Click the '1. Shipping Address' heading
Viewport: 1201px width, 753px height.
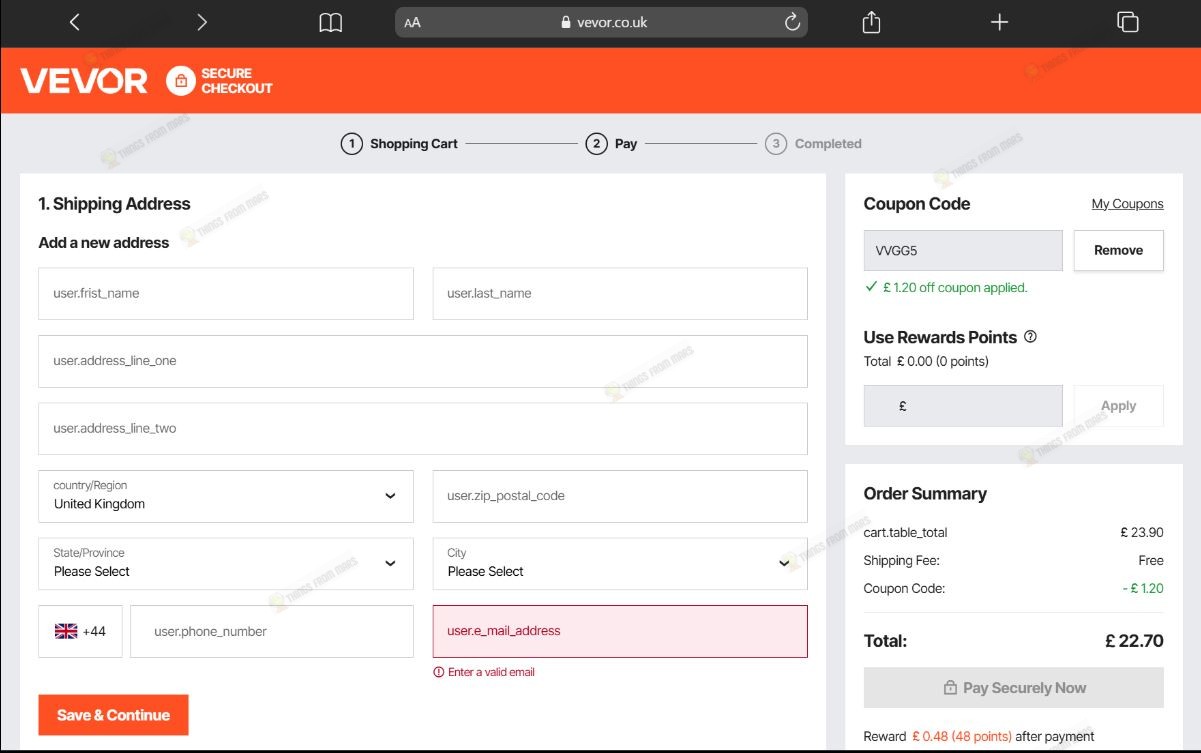[x=114, y=204]
